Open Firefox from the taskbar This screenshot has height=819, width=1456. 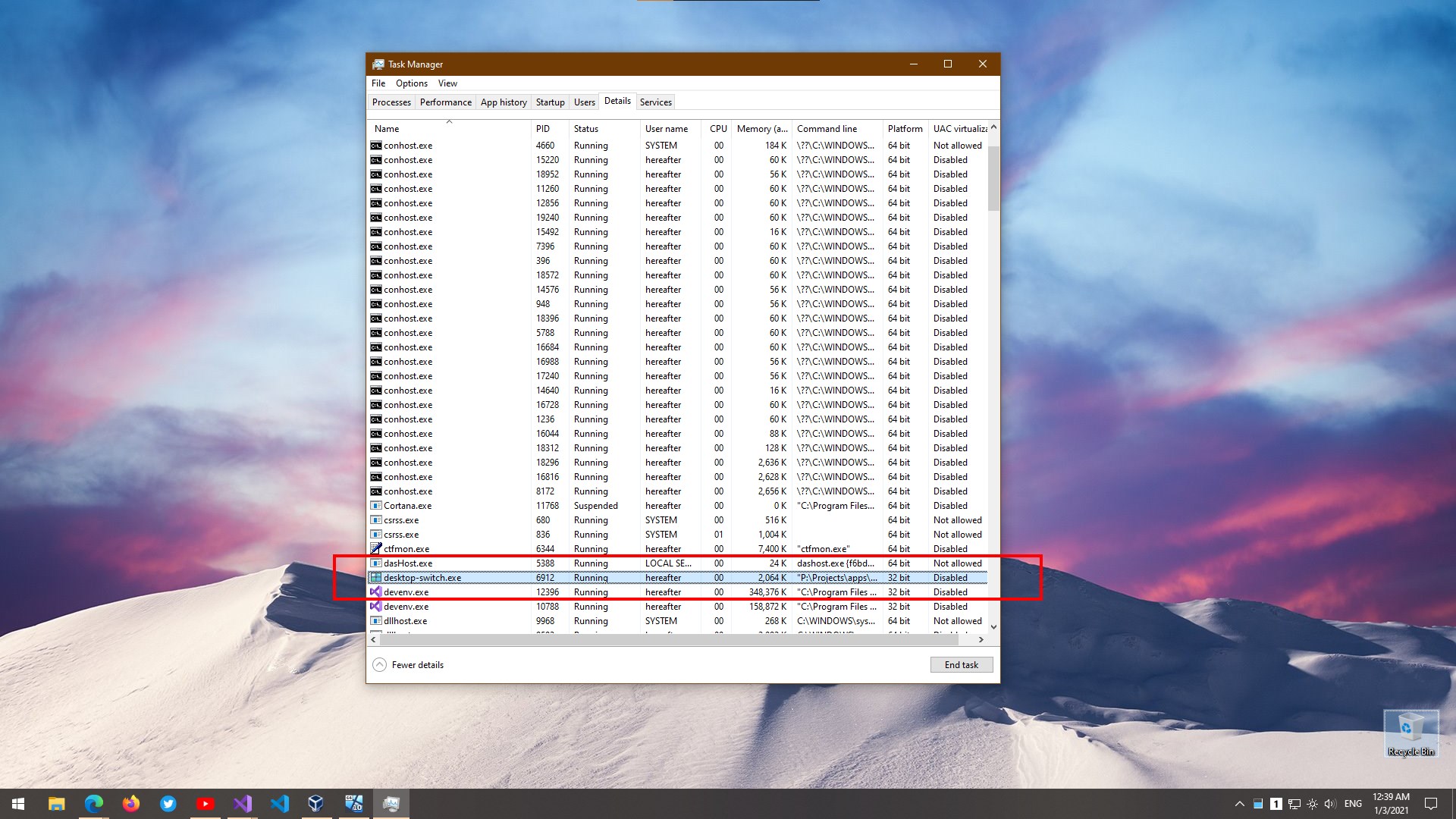[x=130, y=804]
